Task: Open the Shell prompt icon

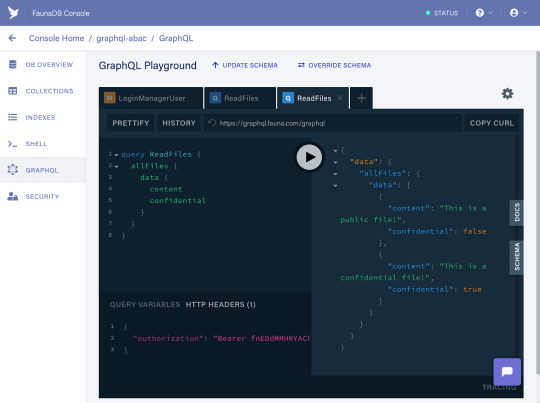Action: 12,144
